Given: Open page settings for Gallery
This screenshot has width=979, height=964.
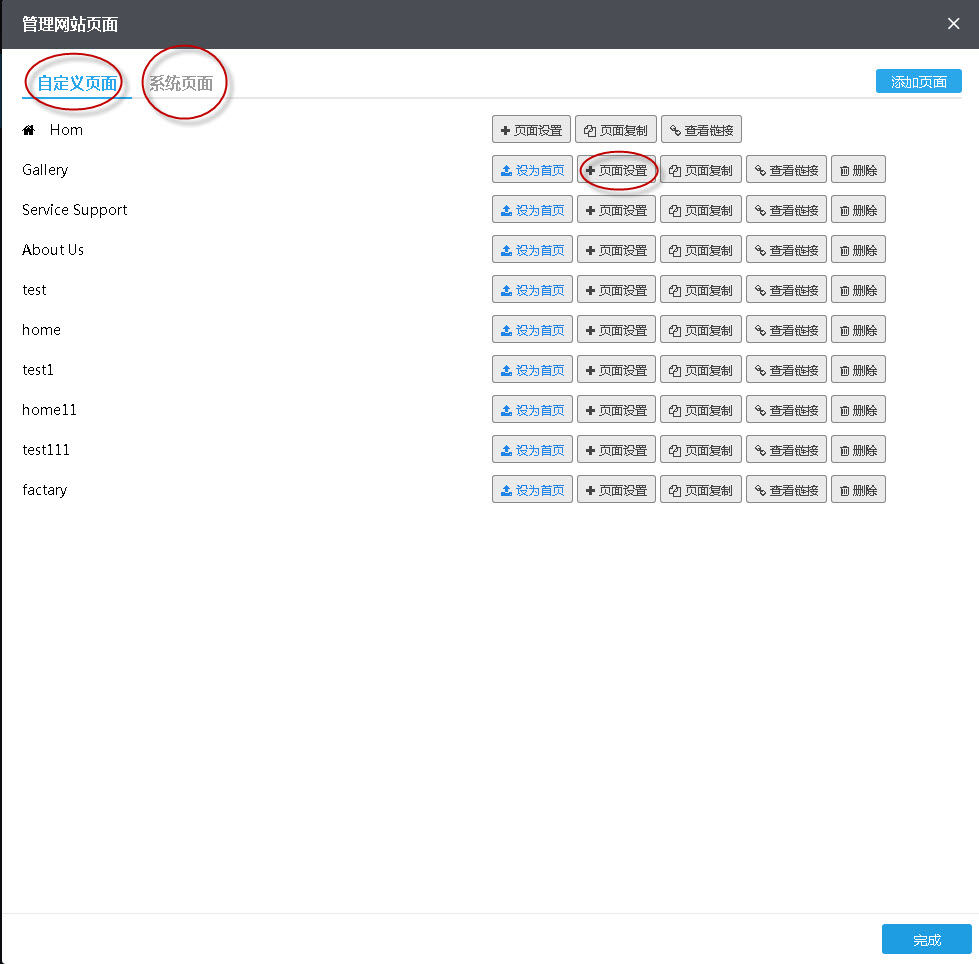Looking at the screenshot, I should point(616,170).
